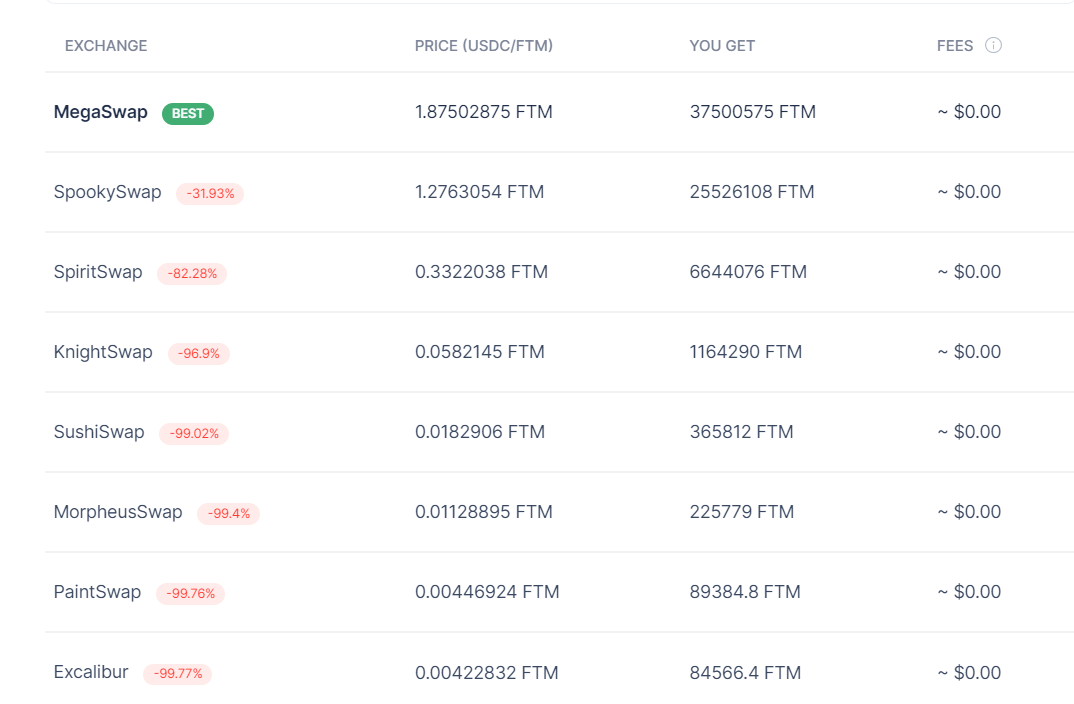Click the fee value in KnightSwap row
Screen dimensions: 1074x704
[969, 352]
